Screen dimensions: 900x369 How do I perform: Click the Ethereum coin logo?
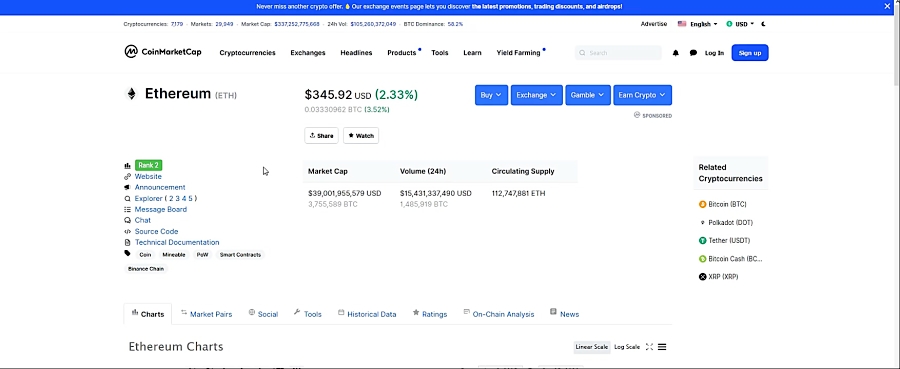[x=131, y=94]
